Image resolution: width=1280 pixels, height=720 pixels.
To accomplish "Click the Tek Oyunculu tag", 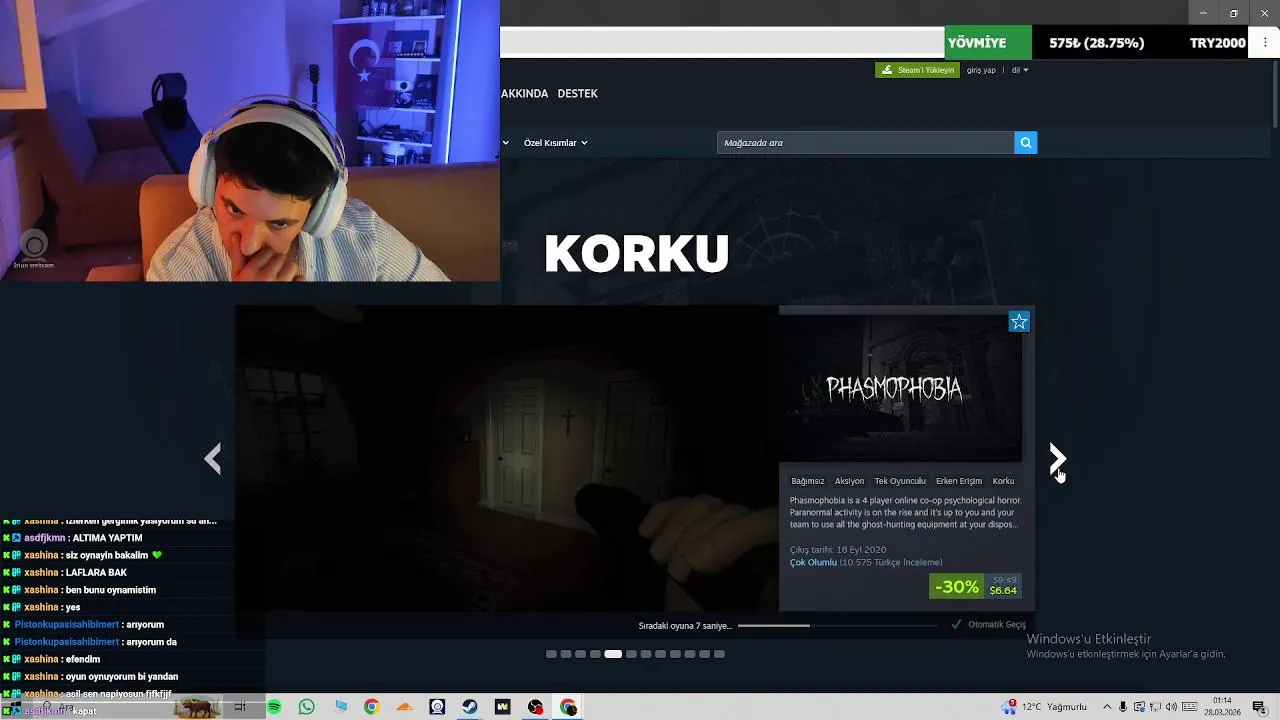I will tap(900, 481).
